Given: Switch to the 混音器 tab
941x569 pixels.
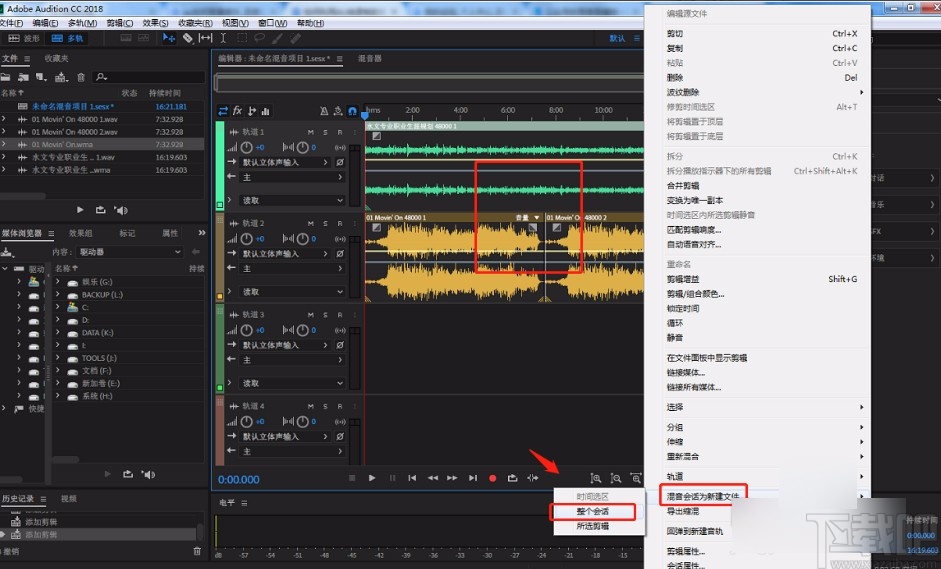Looking at the screenshot, I should (x=370, y=58).
